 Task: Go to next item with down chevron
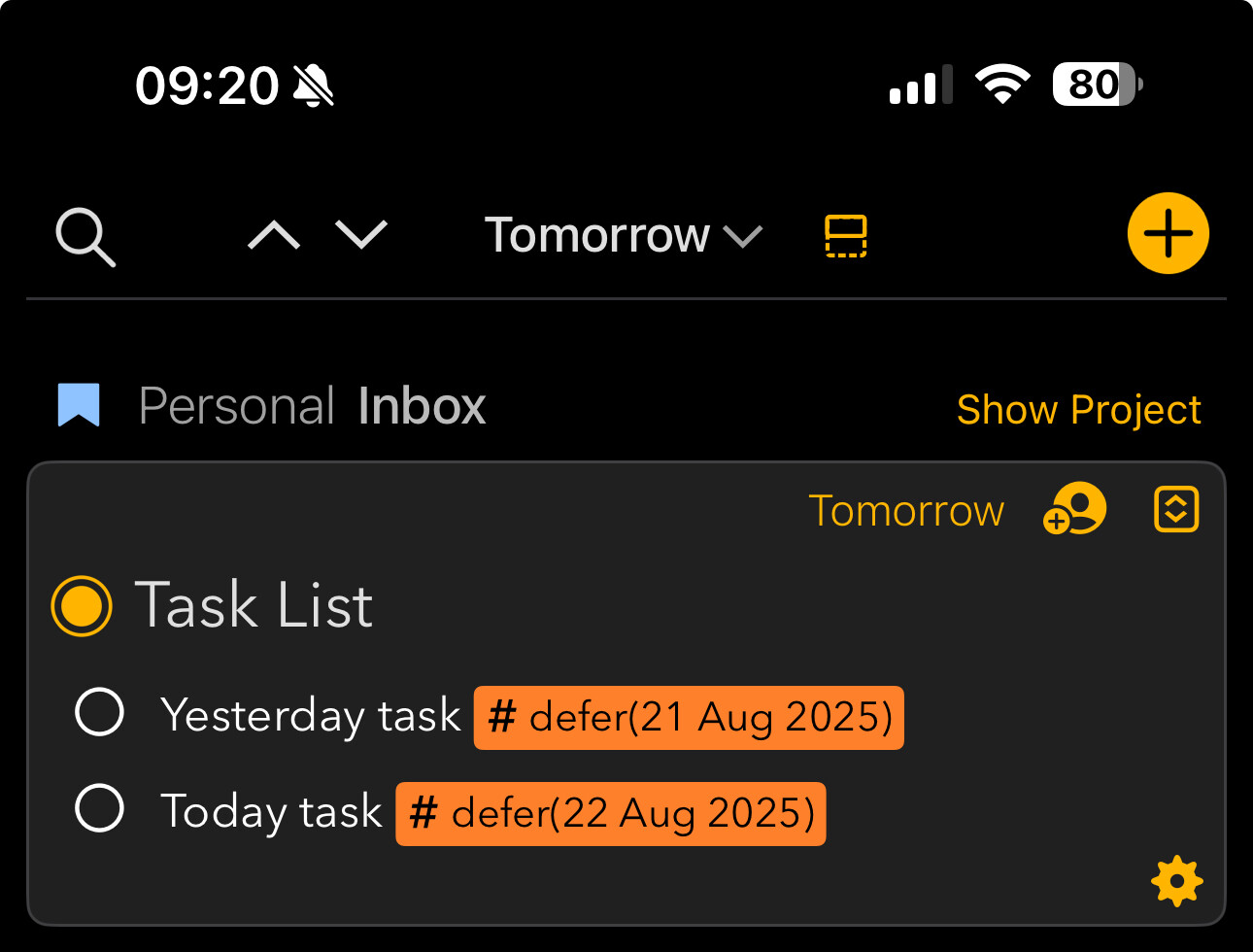(361, 235)
